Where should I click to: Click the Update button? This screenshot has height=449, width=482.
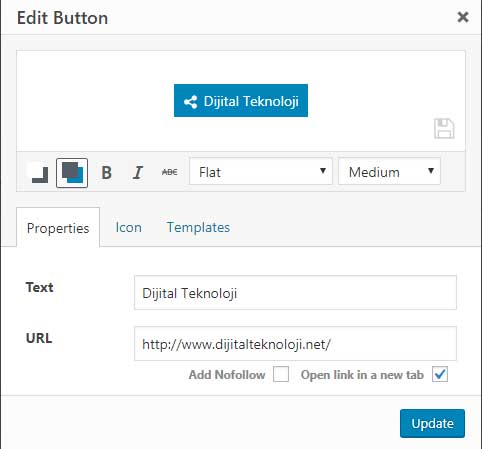click(x=432, y=423)
